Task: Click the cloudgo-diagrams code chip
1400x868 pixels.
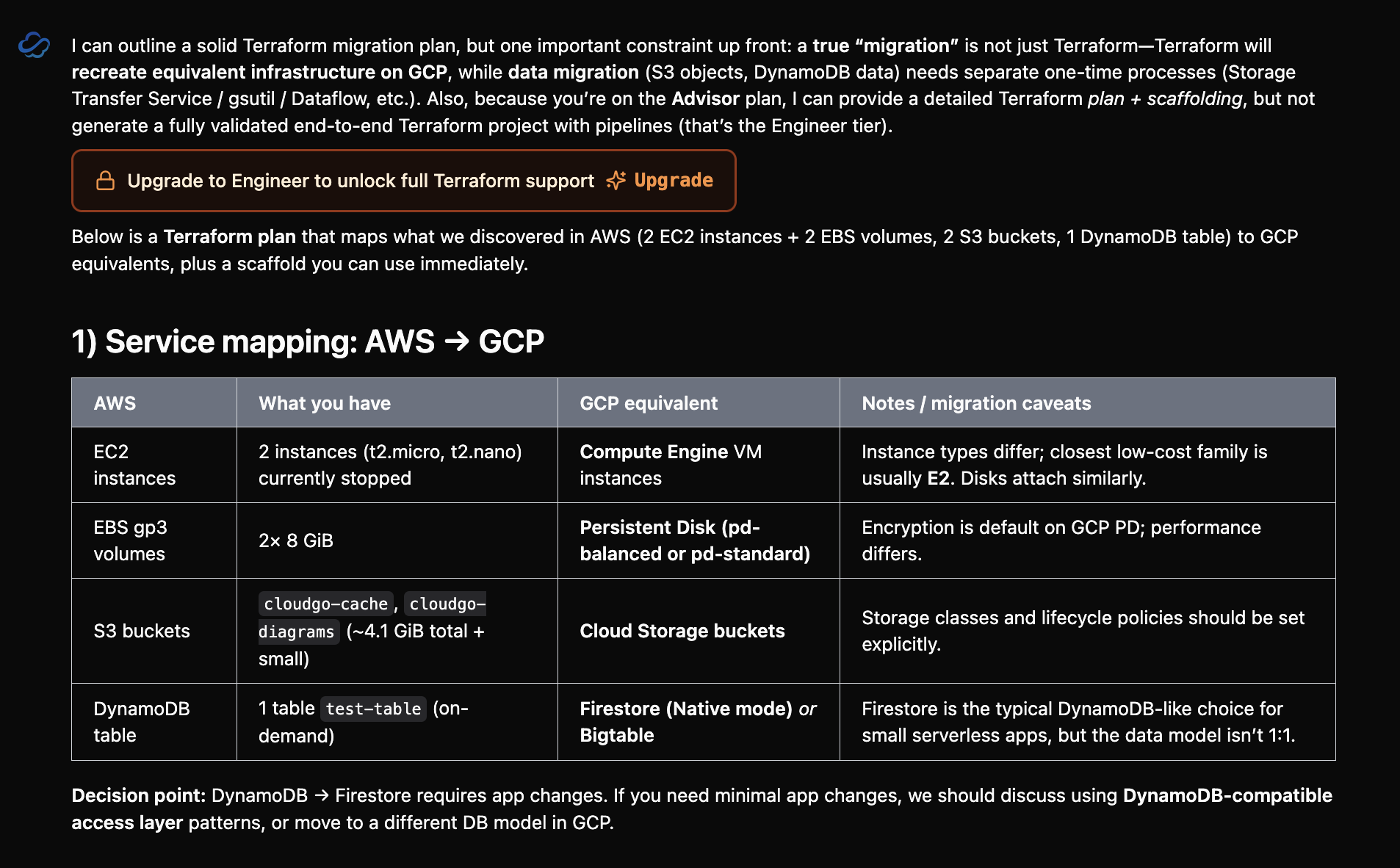Action: (x=372, y=618)
